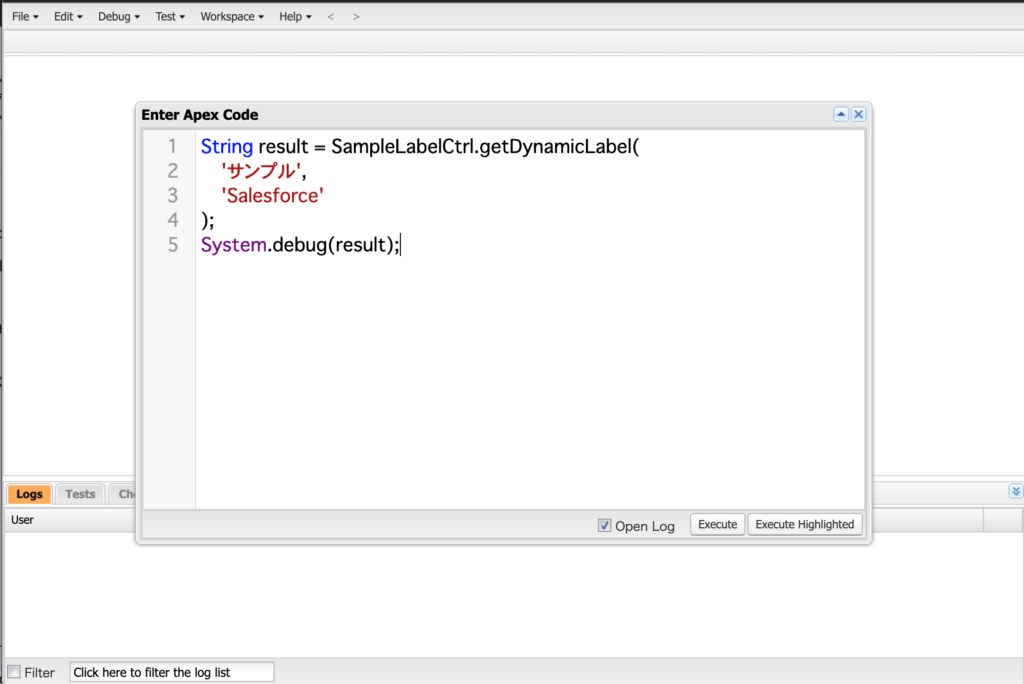This screenshot has height=684, width=1024.
Task: Click the Execute Highlighted button
Action: point(804,525)
